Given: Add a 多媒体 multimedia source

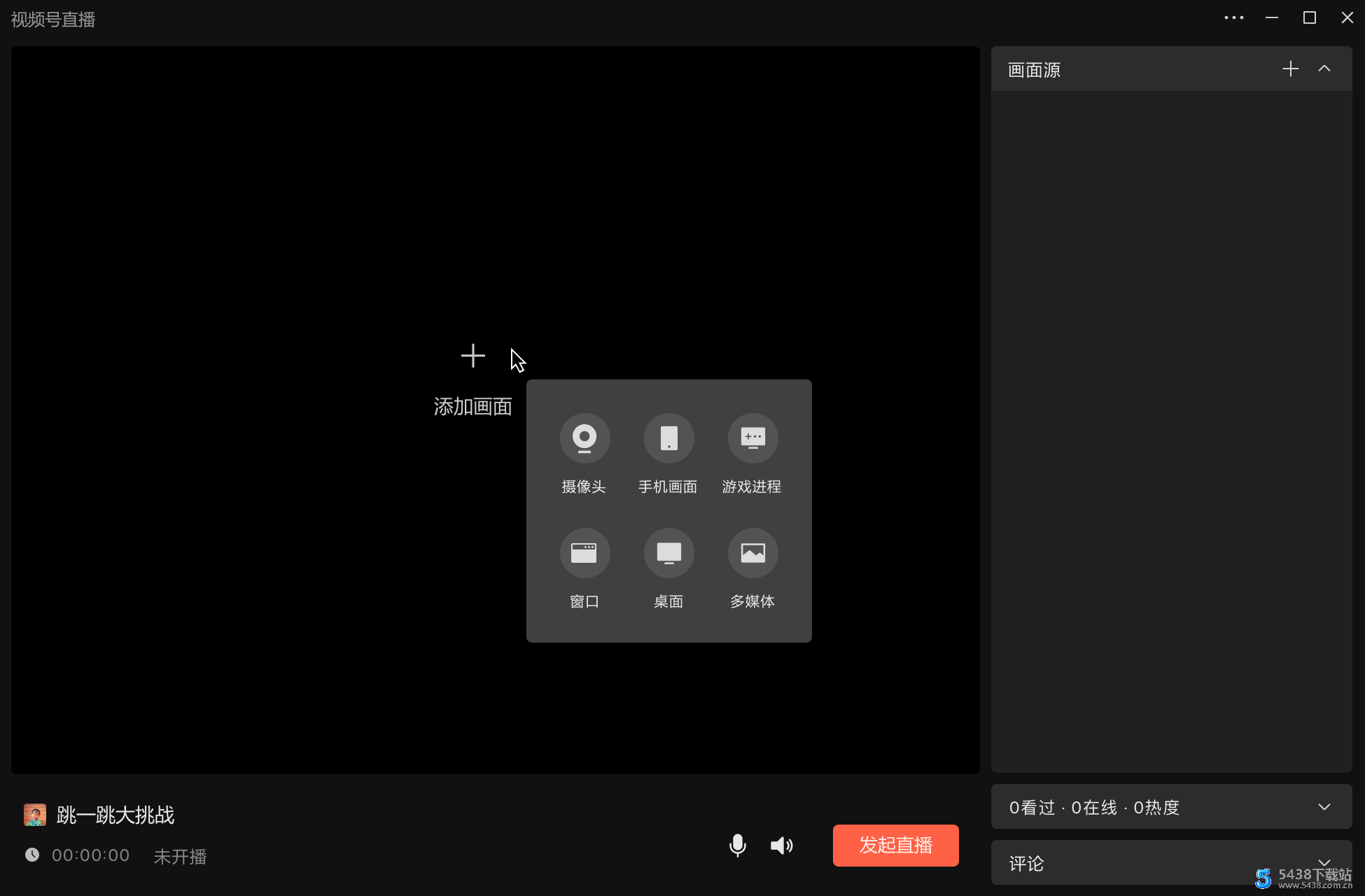Looking at the screenshot, I should (x=752, y=553).
